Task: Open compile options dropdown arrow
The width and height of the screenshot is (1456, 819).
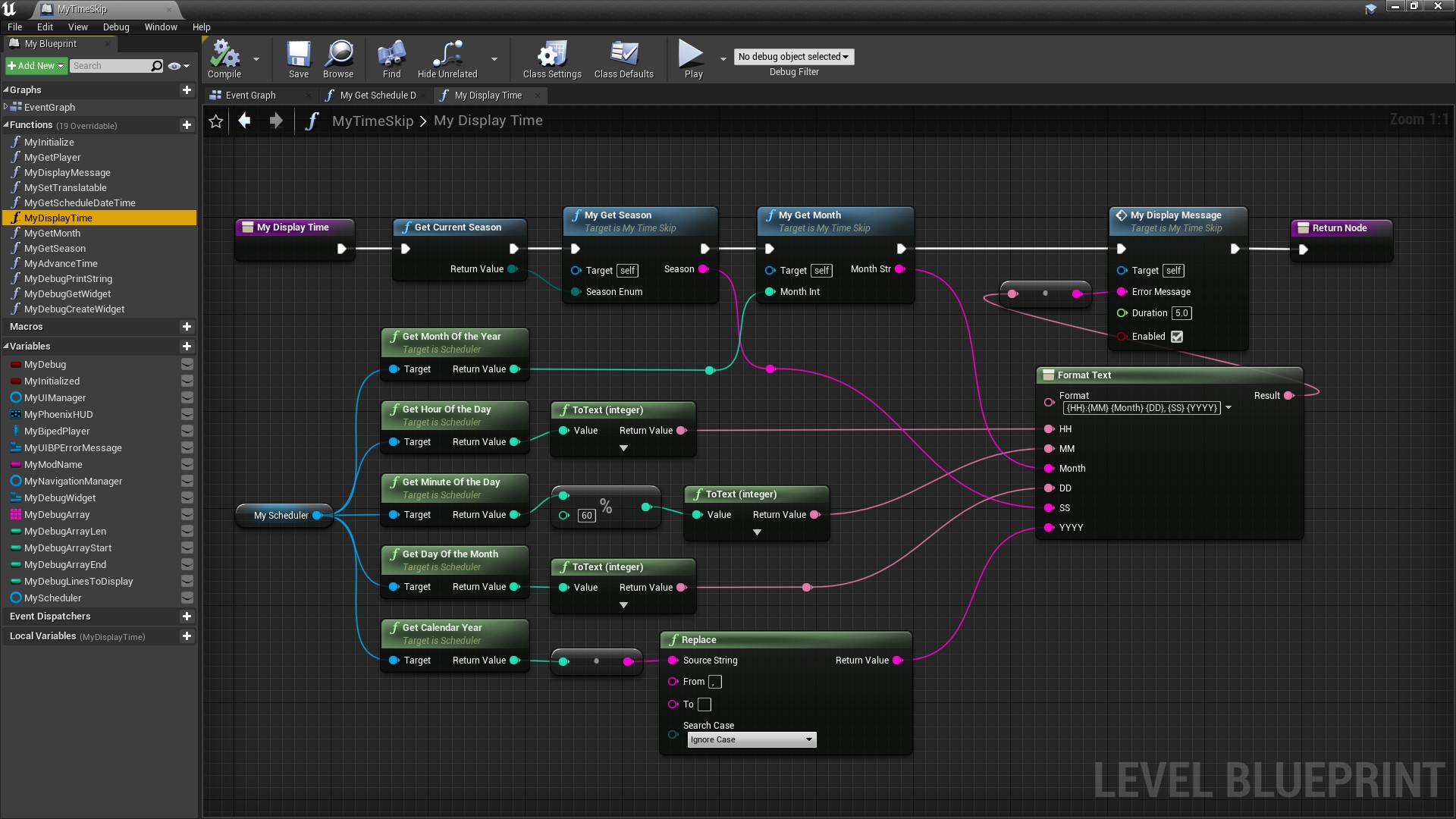Action: [x=256, y=59]
